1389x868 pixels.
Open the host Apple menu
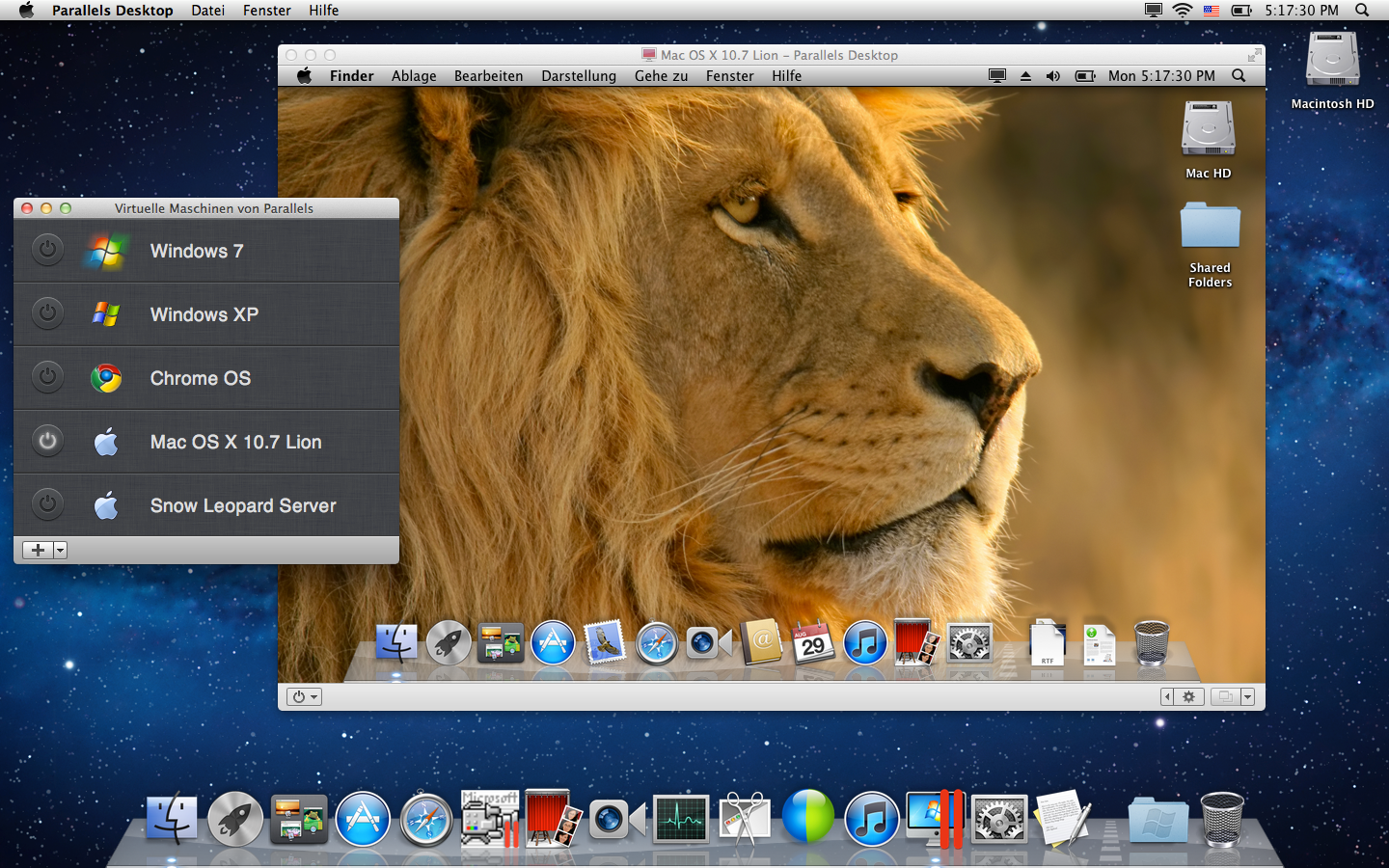pyautogui.click(x=26, y=11)
